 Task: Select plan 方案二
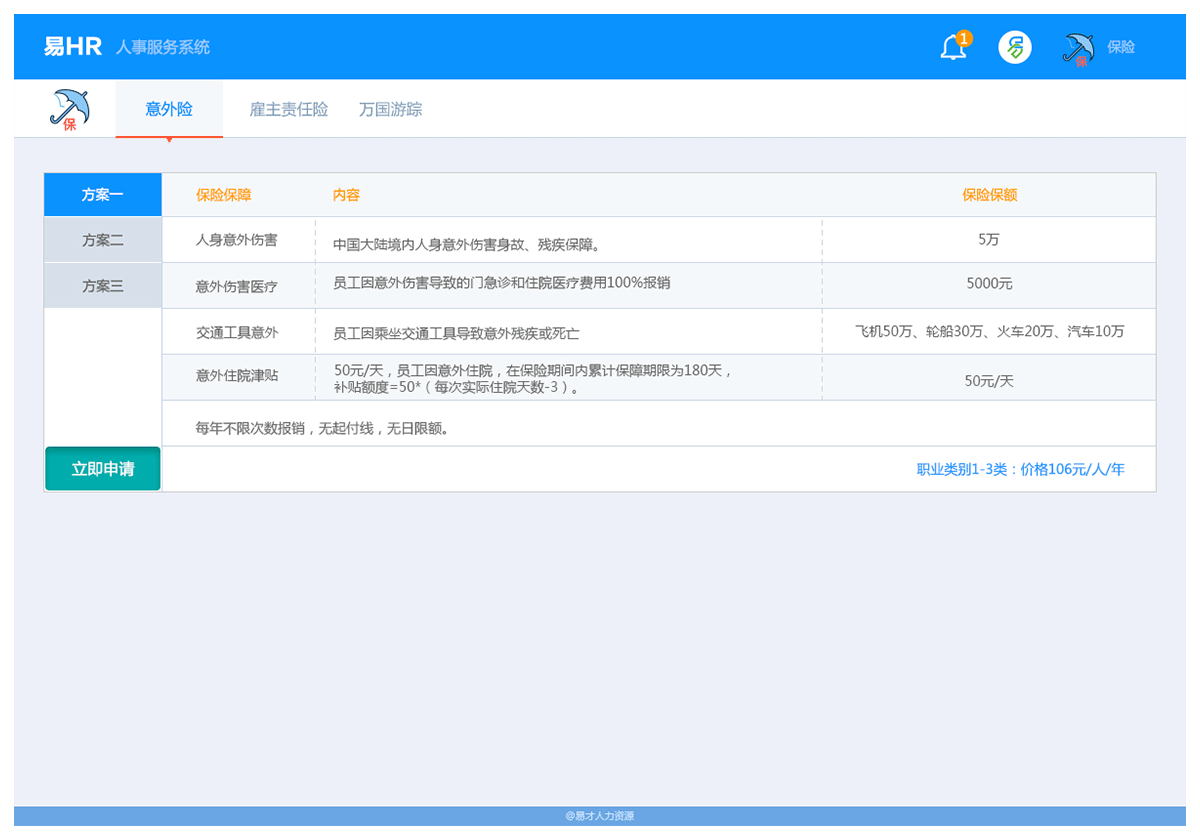[103, 240]
